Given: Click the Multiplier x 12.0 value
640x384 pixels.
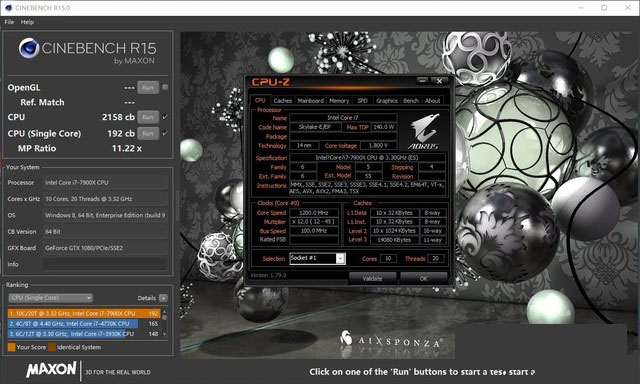Looking at the screenshot, I should pos(314,222).
